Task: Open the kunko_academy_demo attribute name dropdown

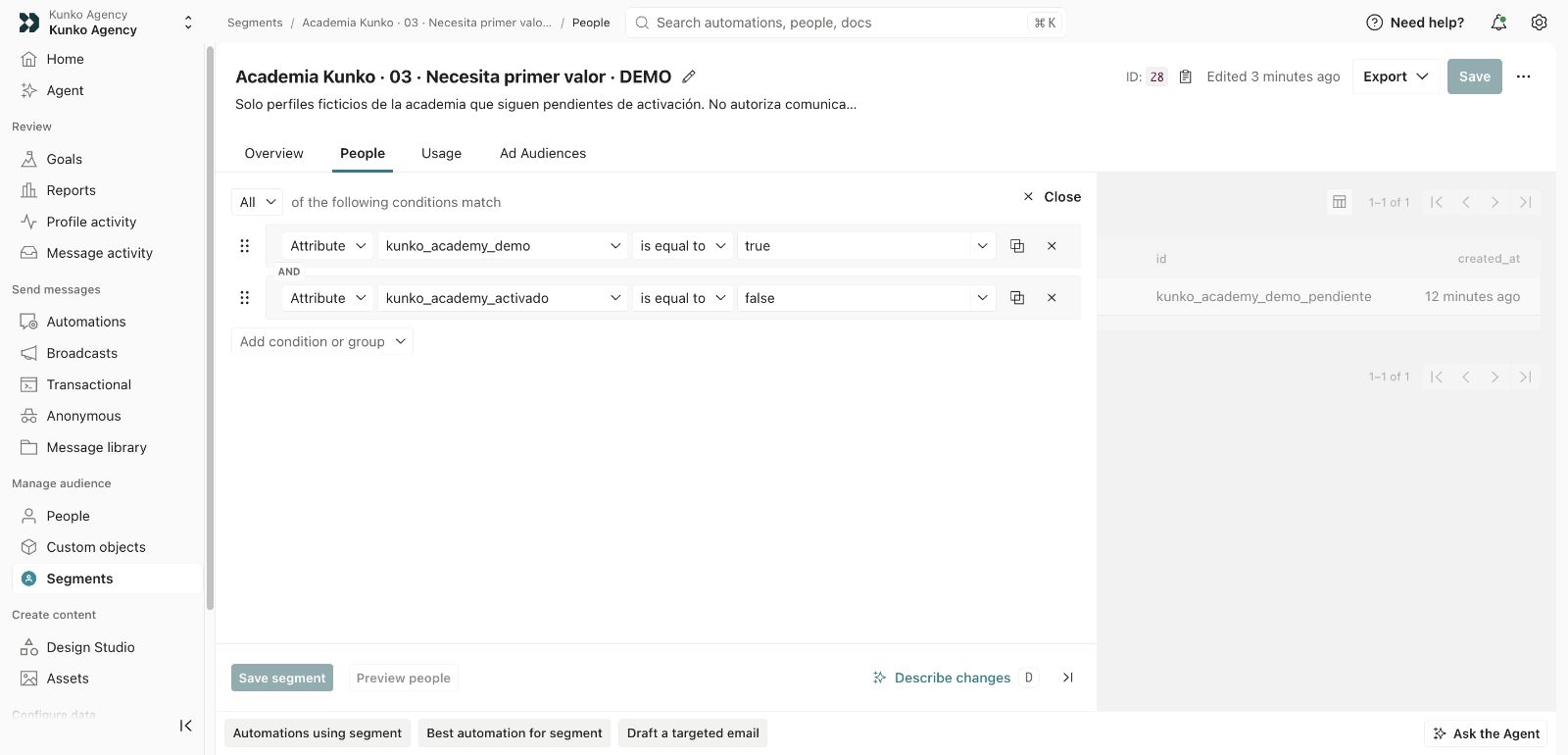Action: [x=504, y=246]
